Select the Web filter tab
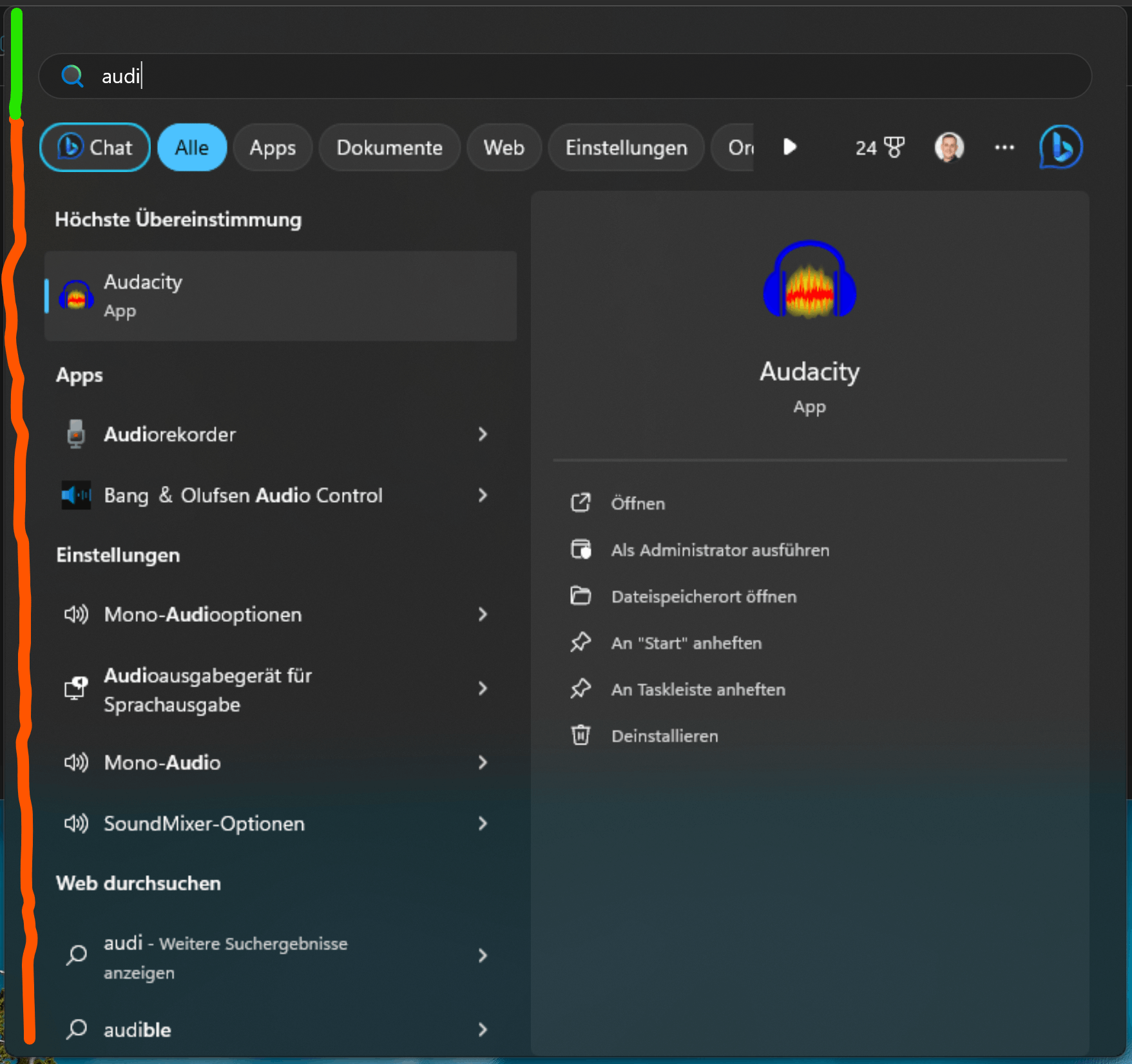This screenshot has height=1064, width=1132. [504, 147]
